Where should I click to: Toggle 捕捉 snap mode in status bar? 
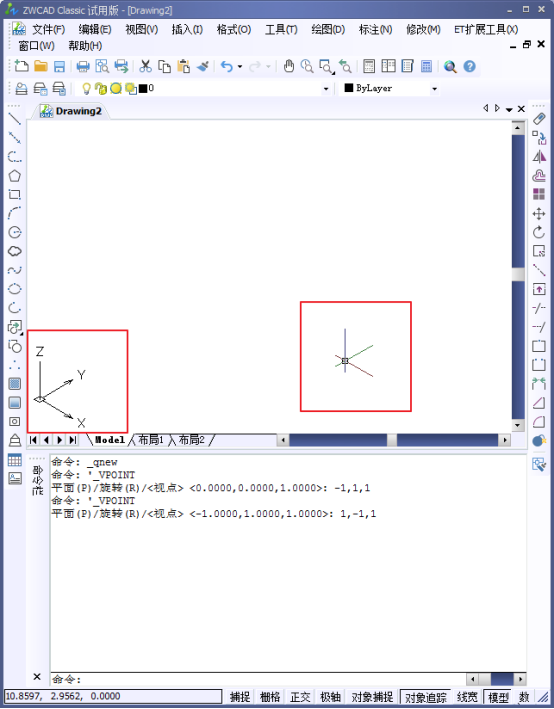coord(240,697)
